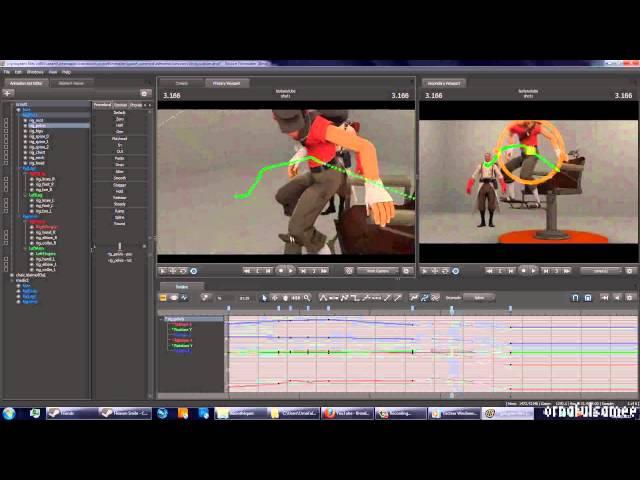Click the Smooth procedural preset
Image resolution: width=640 pixels, height=480 pixels.
(x=120, y=178)
